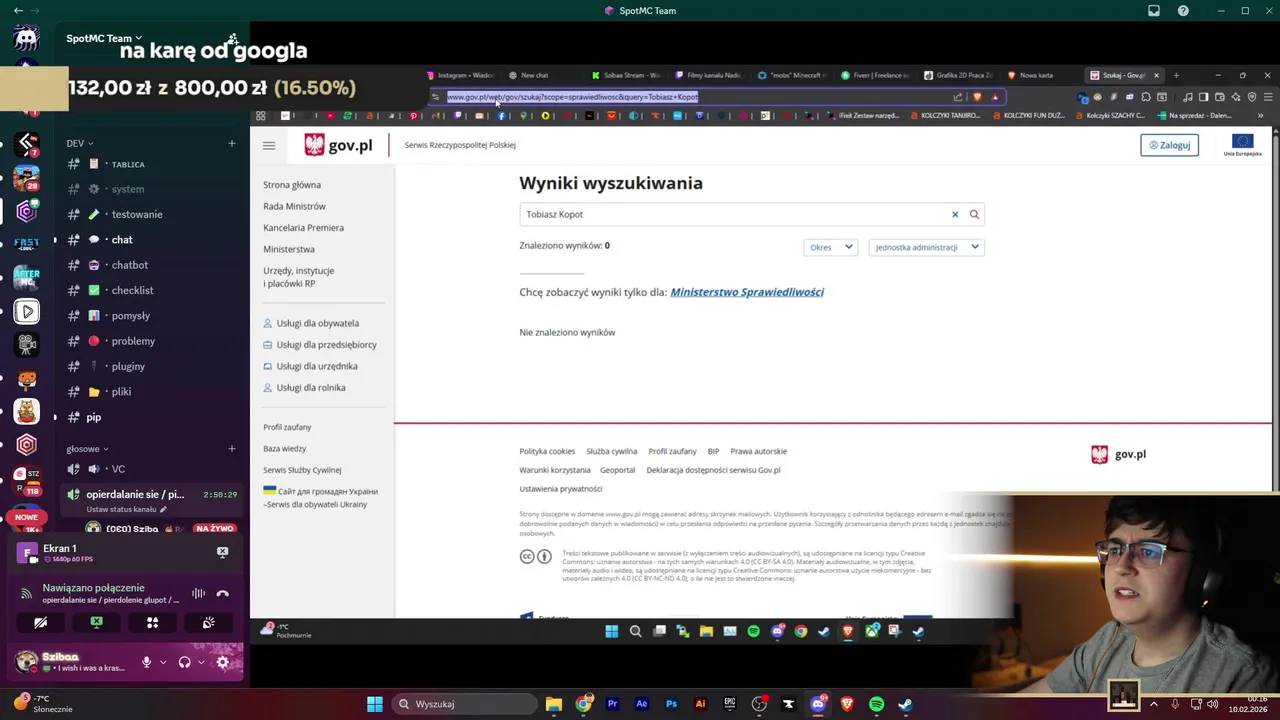Disconnect from the voice call
The image size is (1280, 720).
223,593
